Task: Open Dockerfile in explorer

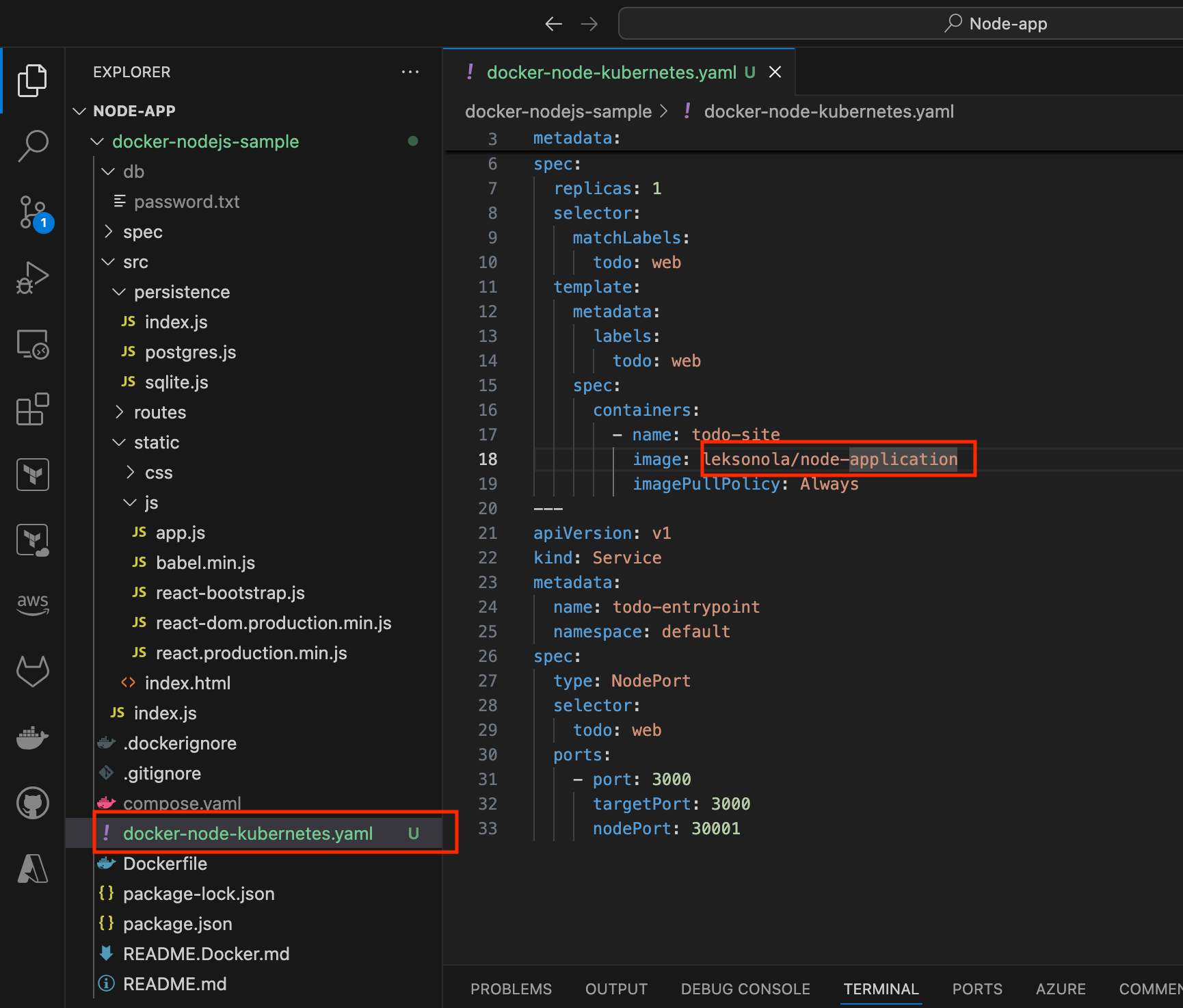Action: click(x=165, y=864)
